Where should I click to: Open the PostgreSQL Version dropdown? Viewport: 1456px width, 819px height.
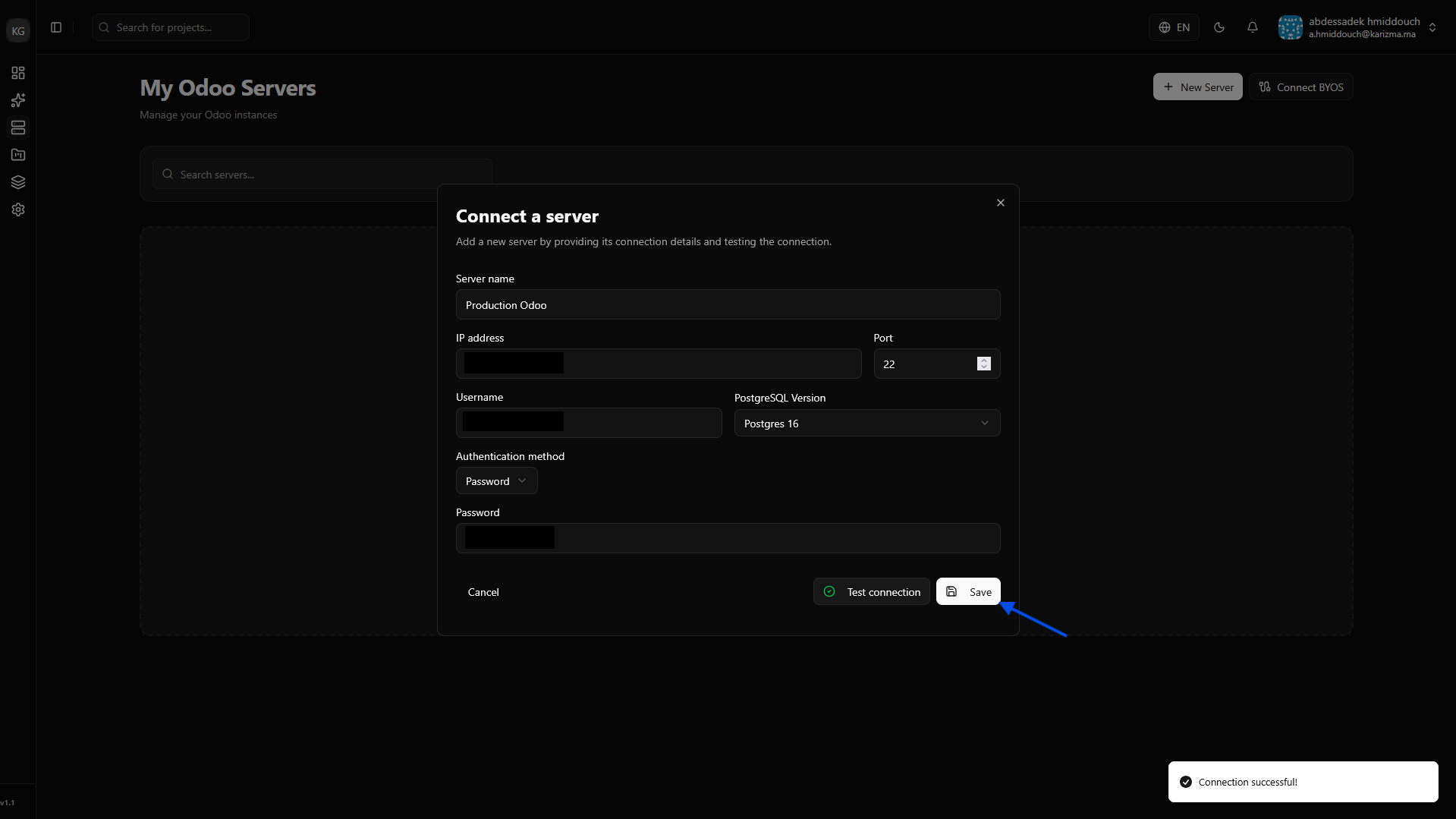(867, 423)
